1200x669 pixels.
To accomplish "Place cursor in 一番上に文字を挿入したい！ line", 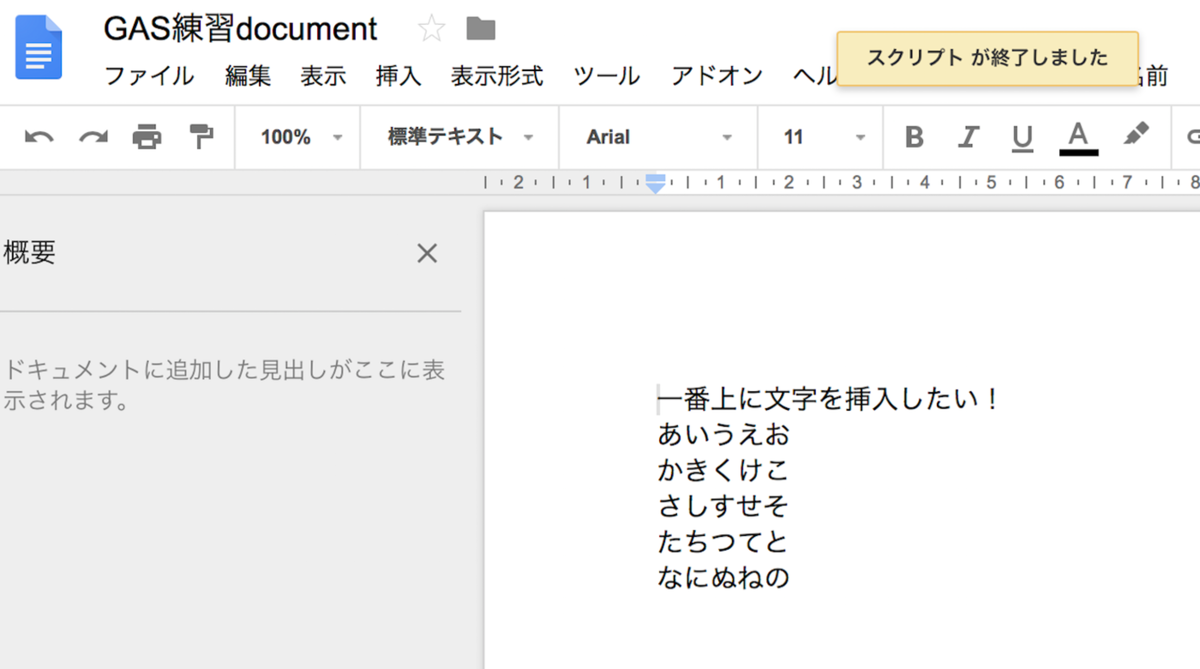I will click(x=829, y=400).
